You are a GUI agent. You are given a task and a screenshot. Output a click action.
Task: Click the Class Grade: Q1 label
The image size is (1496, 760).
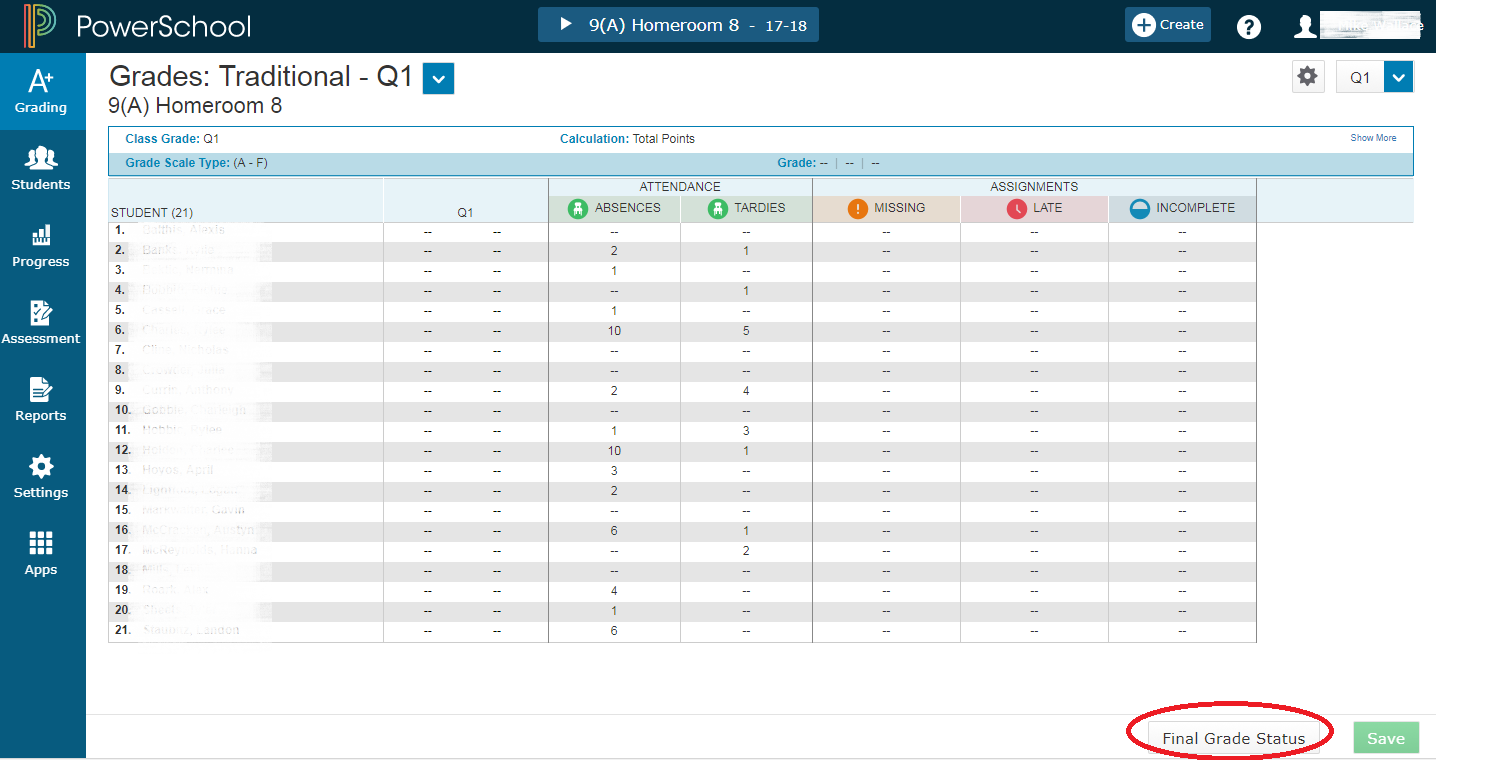tap(172, 139)
